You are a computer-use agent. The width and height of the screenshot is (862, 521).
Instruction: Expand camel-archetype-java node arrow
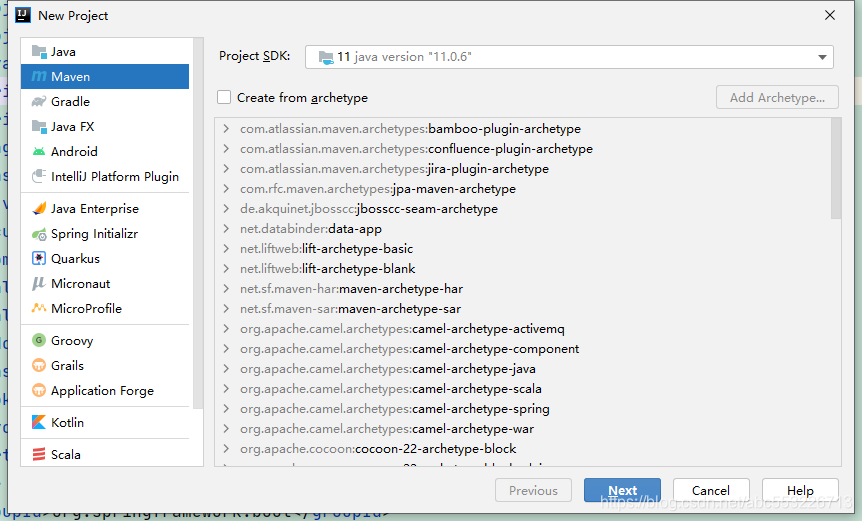click(x=226, y=369)
